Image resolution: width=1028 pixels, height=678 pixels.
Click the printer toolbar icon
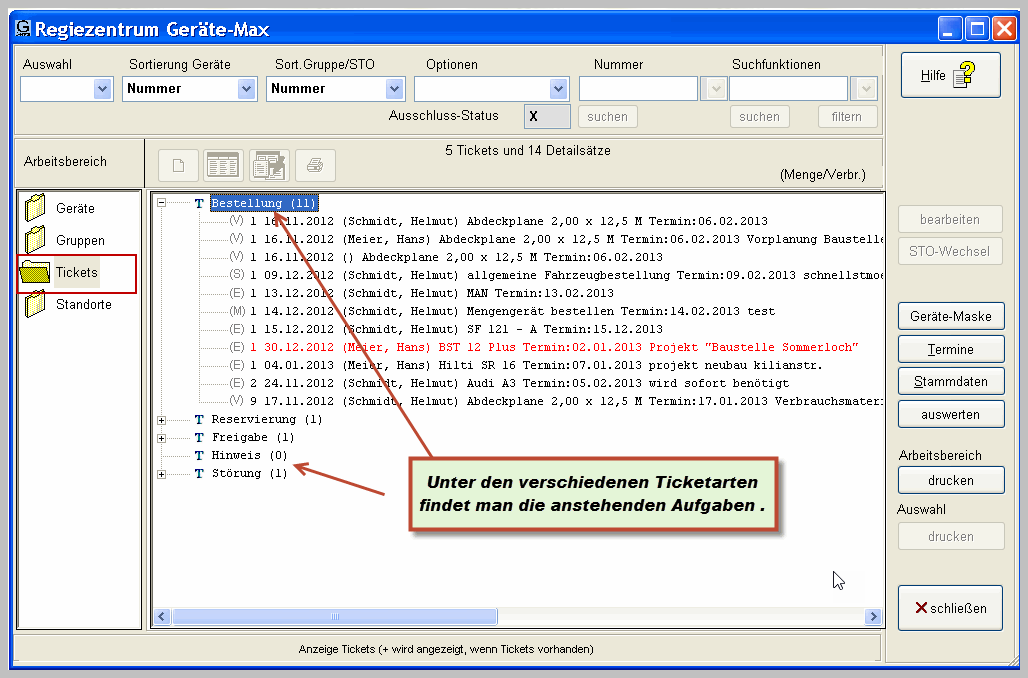315,165
